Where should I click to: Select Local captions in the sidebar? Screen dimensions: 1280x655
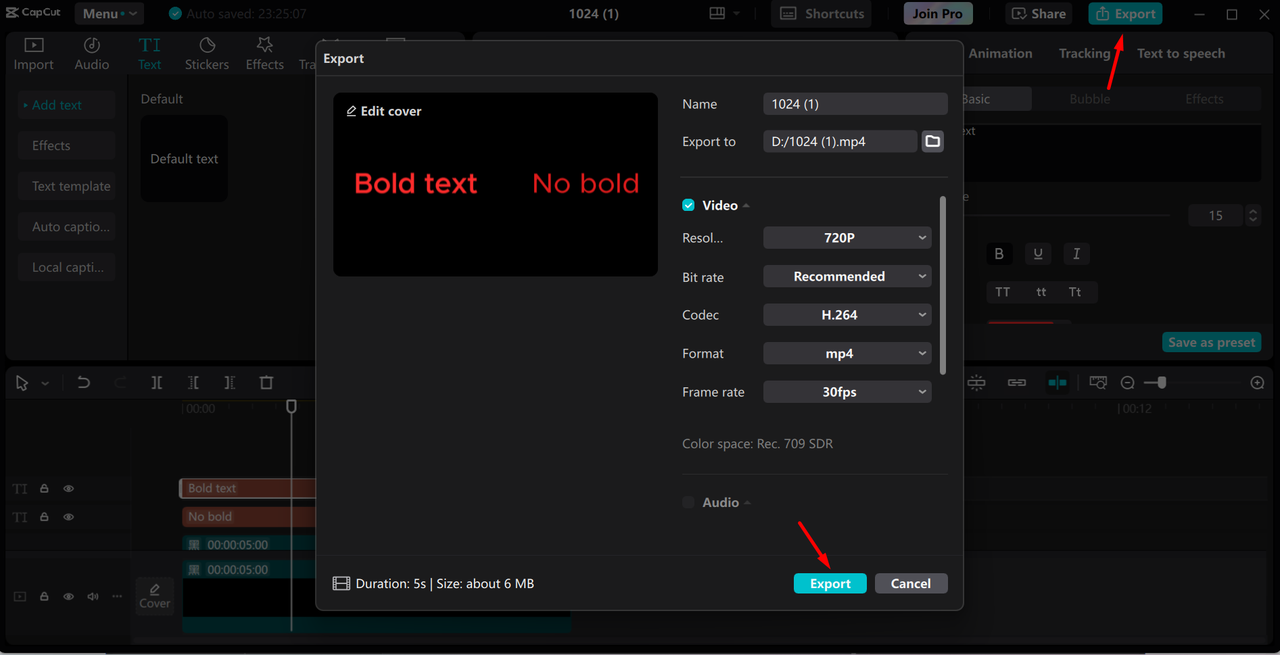click(x=66, y=267)
